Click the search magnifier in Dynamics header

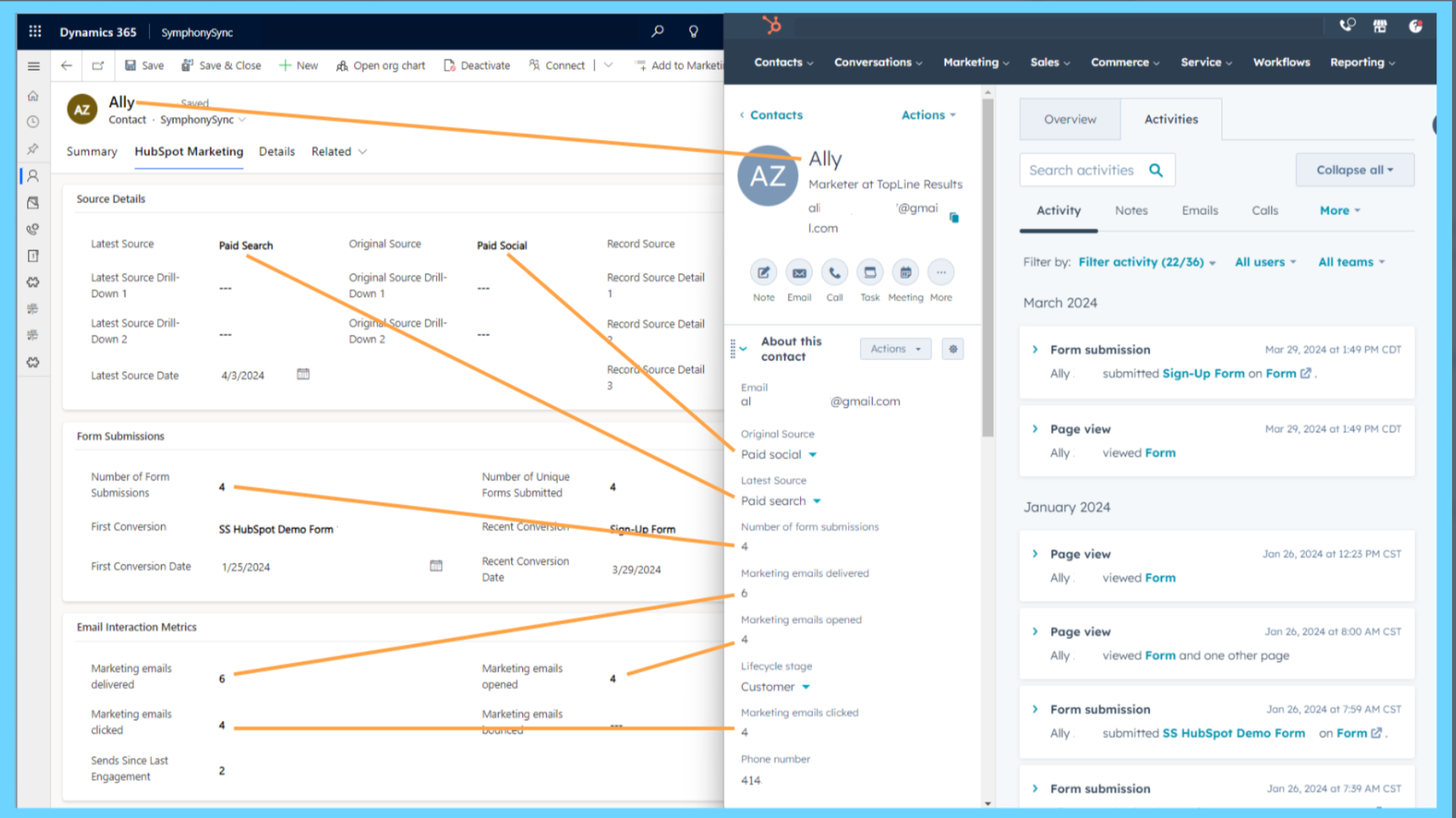[x=657, y=31]
